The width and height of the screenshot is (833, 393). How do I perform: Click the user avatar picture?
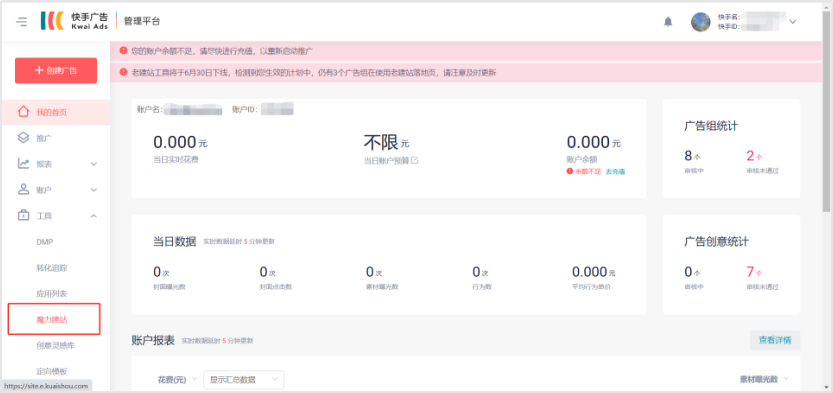(700, 22)
